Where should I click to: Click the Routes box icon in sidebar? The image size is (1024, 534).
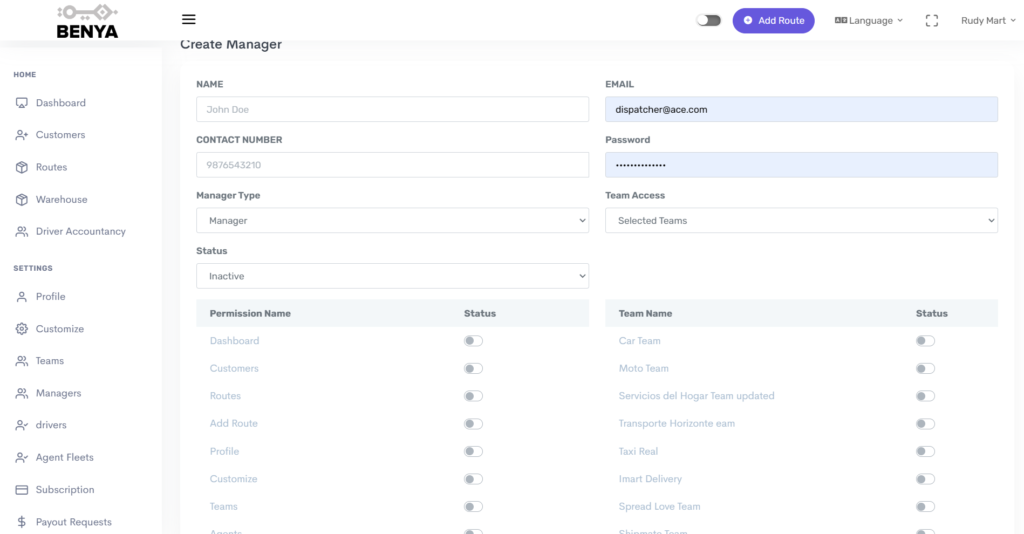tap(22, 167)
